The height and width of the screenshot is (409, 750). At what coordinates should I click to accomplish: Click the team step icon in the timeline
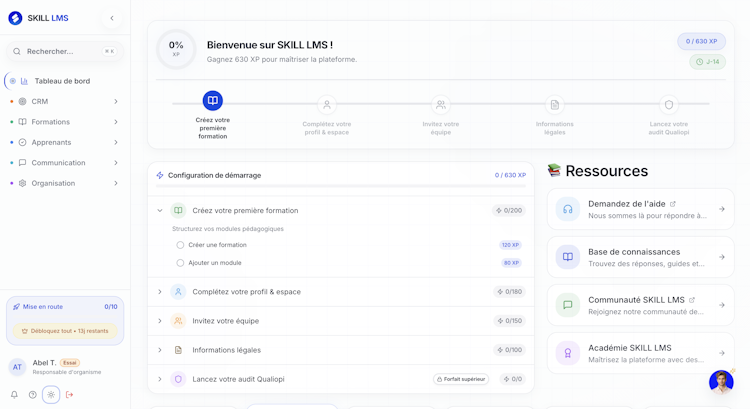coord(441,104)
